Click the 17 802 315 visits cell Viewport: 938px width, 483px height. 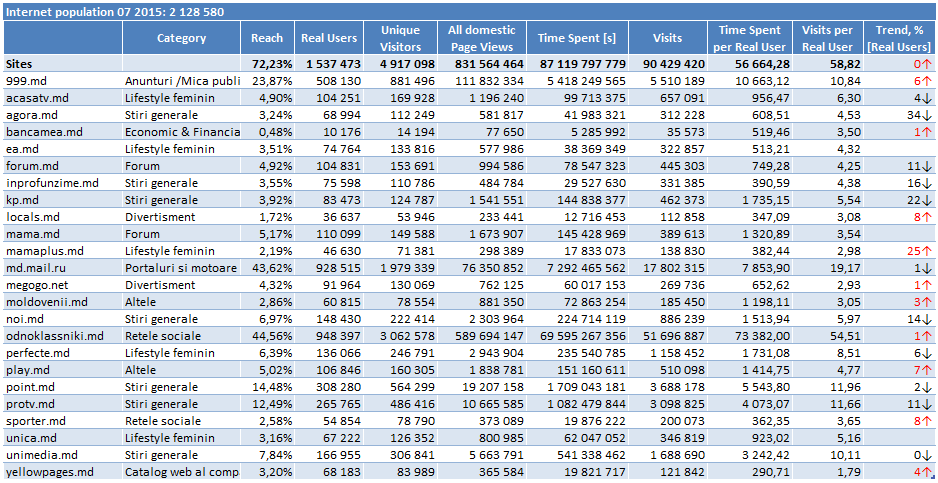coord(668,268)
